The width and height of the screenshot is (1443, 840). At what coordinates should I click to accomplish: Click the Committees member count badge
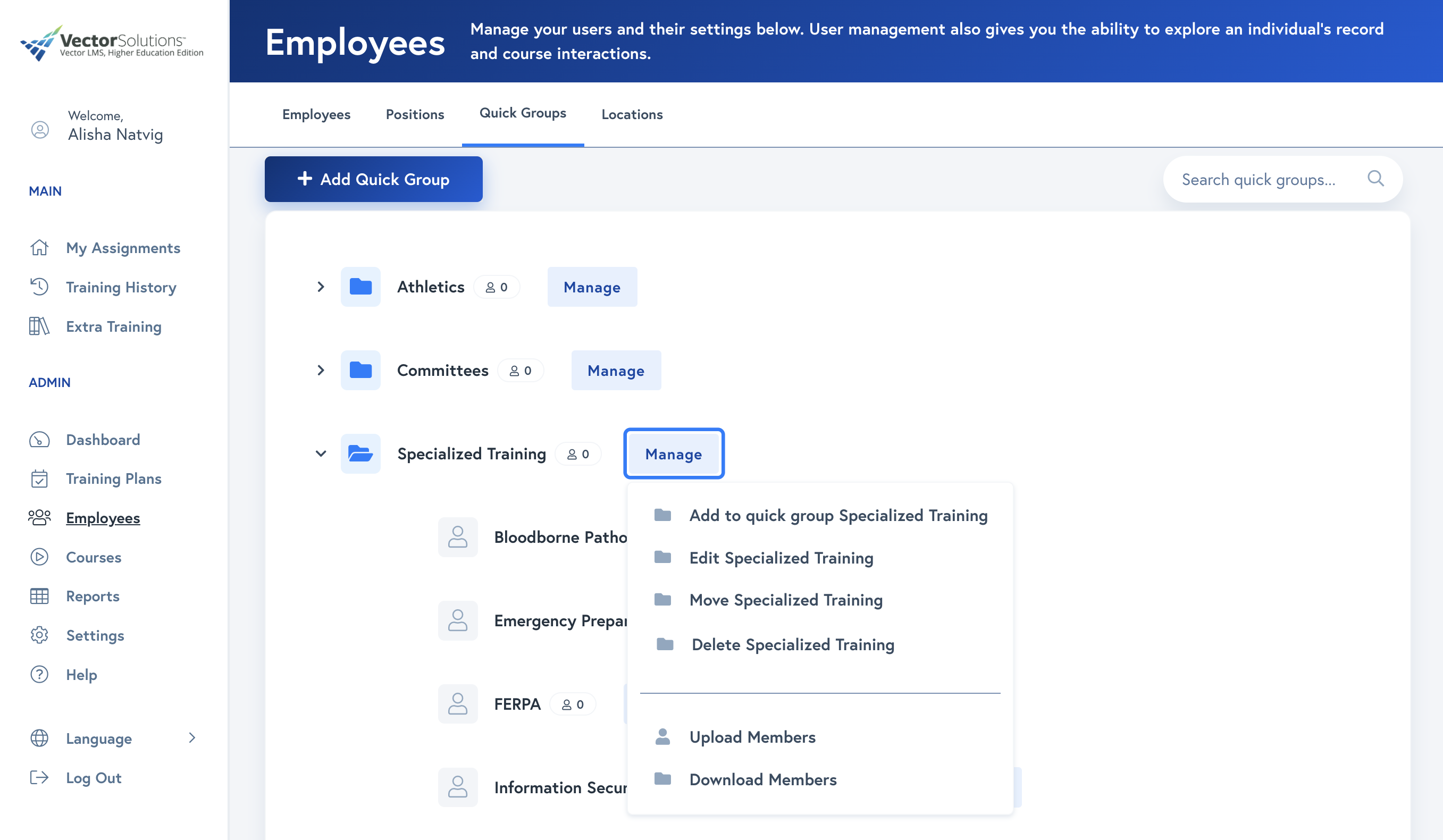[x=521, y=370]
